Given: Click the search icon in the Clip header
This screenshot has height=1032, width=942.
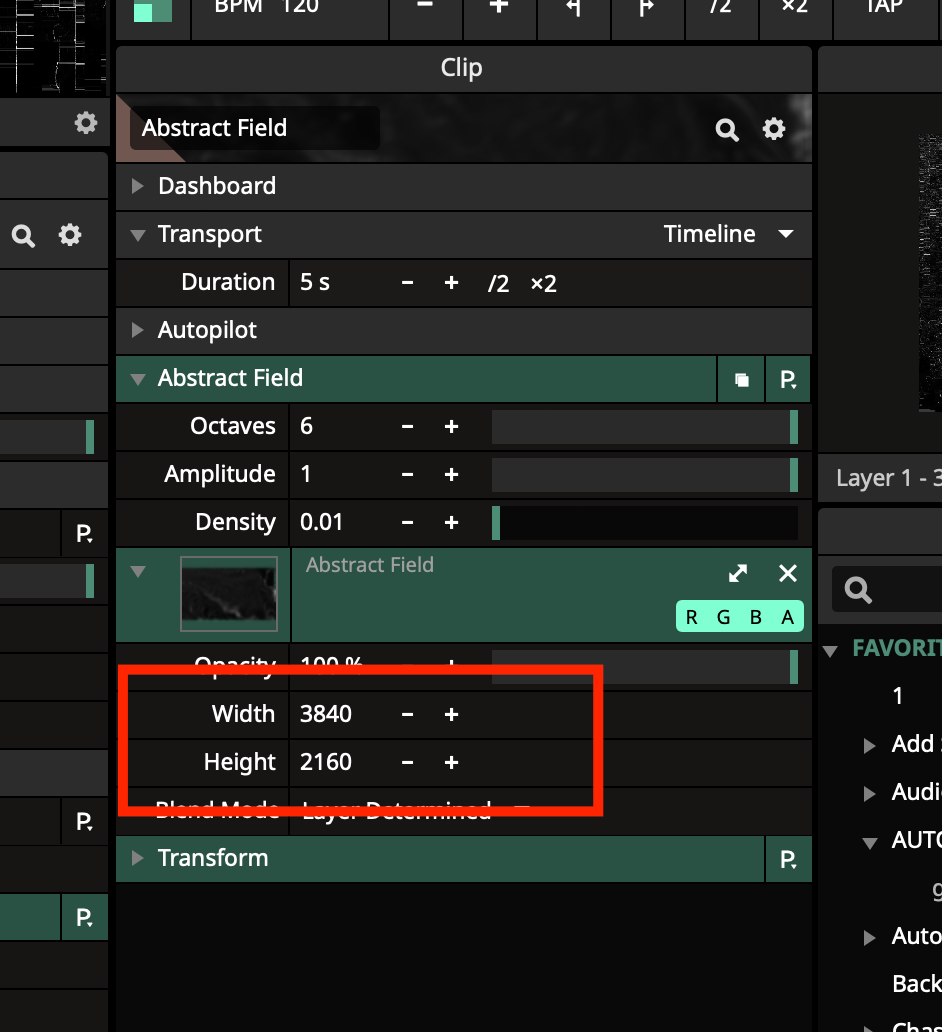Looking at the screenshot, I should tap(727, 129).
